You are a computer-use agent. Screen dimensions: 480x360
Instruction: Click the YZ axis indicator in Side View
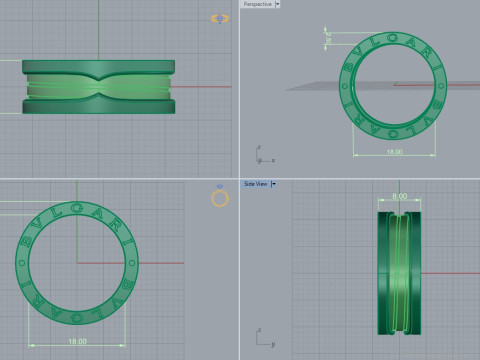(265, 338)
